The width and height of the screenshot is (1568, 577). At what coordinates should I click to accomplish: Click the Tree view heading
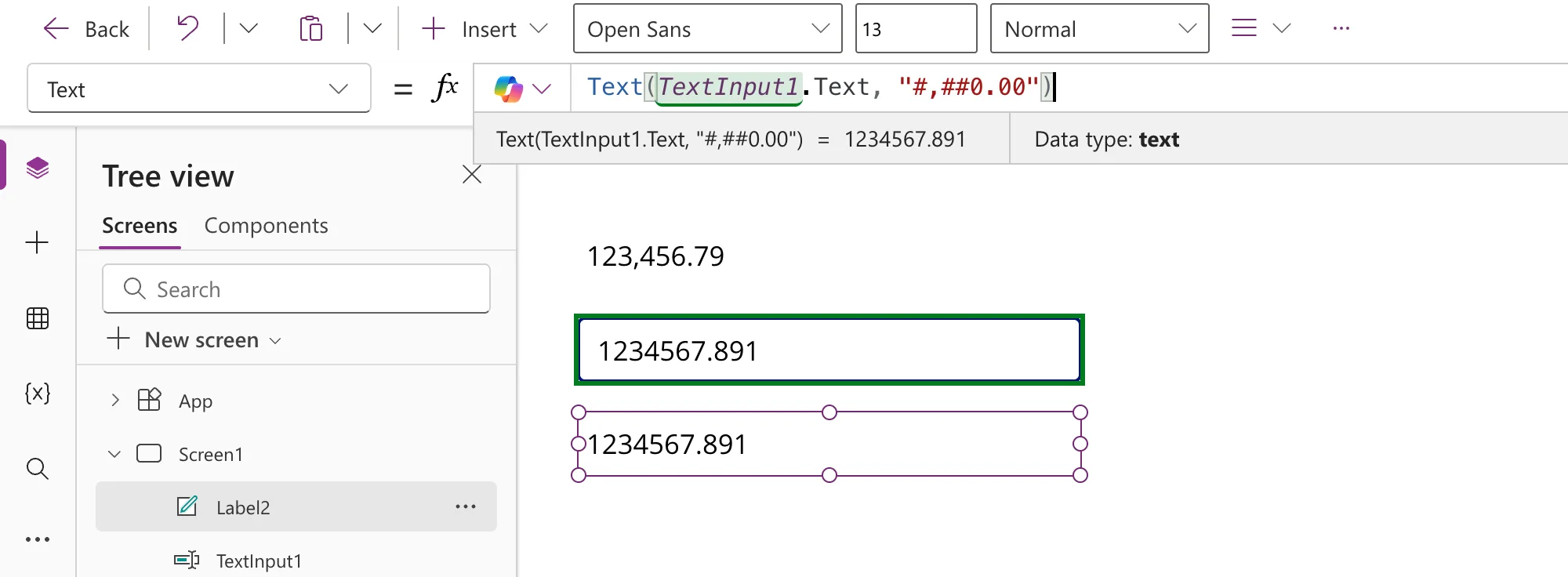pos(168,176)
